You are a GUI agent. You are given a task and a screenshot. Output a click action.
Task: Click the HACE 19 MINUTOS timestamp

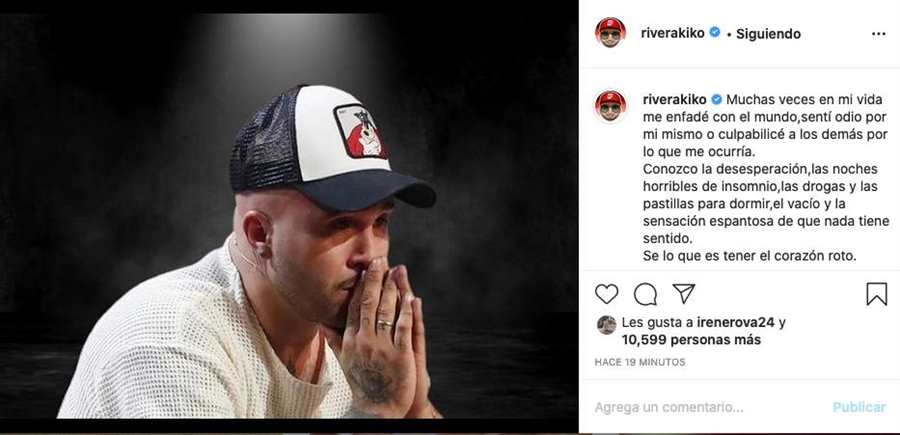[x=640, y=360]
